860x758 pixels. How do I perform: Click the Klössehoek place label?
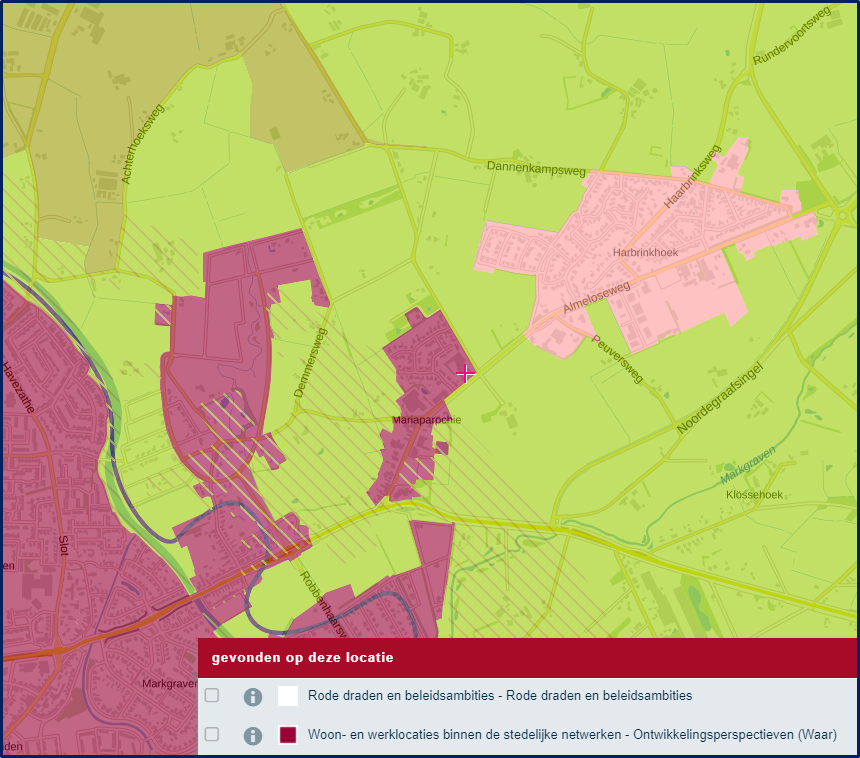754,494
